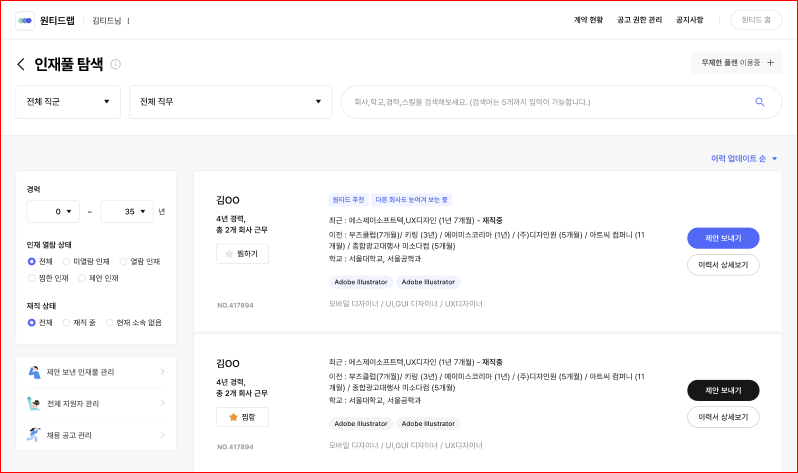Click the 원티드랩 logo icon

coord(25,20)
